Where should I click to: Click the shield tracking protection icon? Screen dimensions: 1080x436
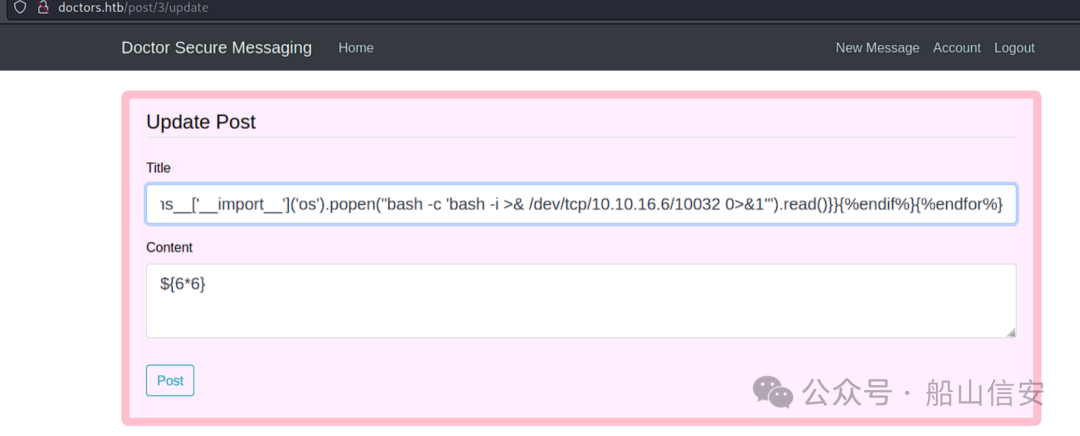tap(20, 8)
